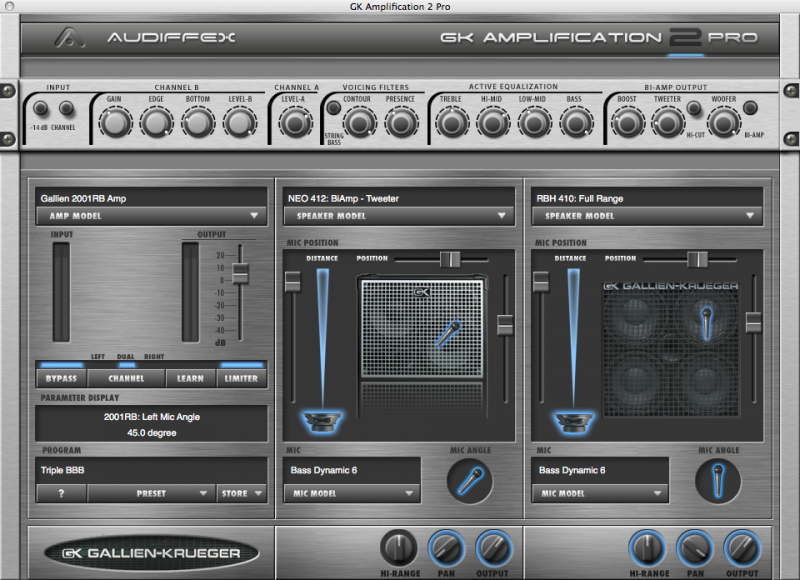Open the RBH 410 Speaker Model dropdown
This screenshot has height=580, width=800.
point(647,216)
